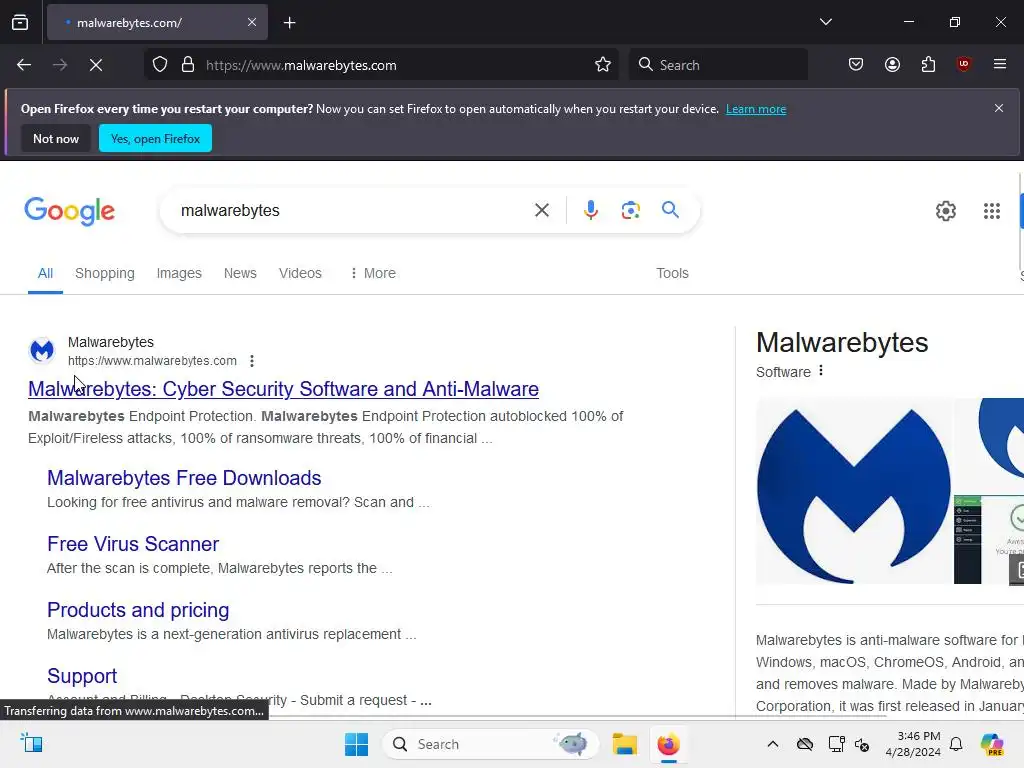The image size is (1024, 768).
Task: Open Products and pricing link
Action: point(138,610)
